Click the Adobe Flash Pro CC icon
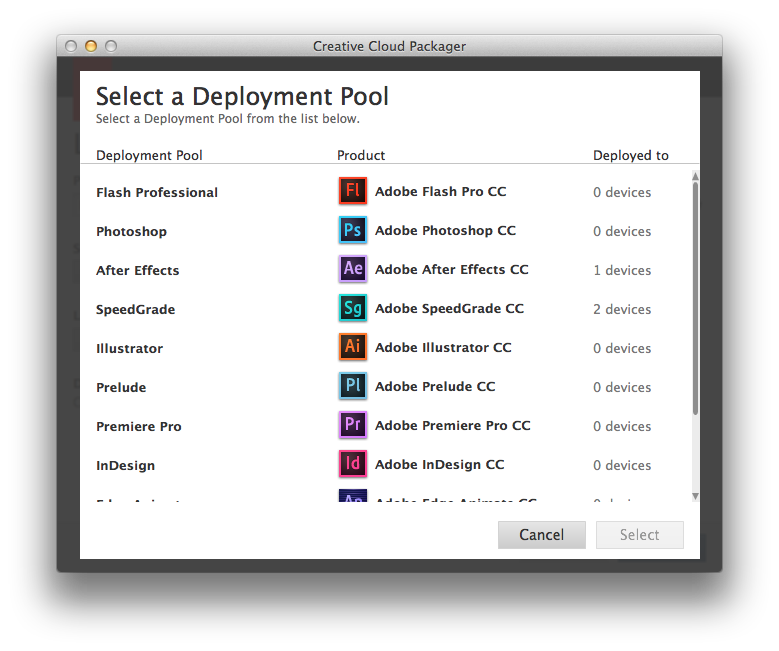779x651 pixels. pos(353,191)
